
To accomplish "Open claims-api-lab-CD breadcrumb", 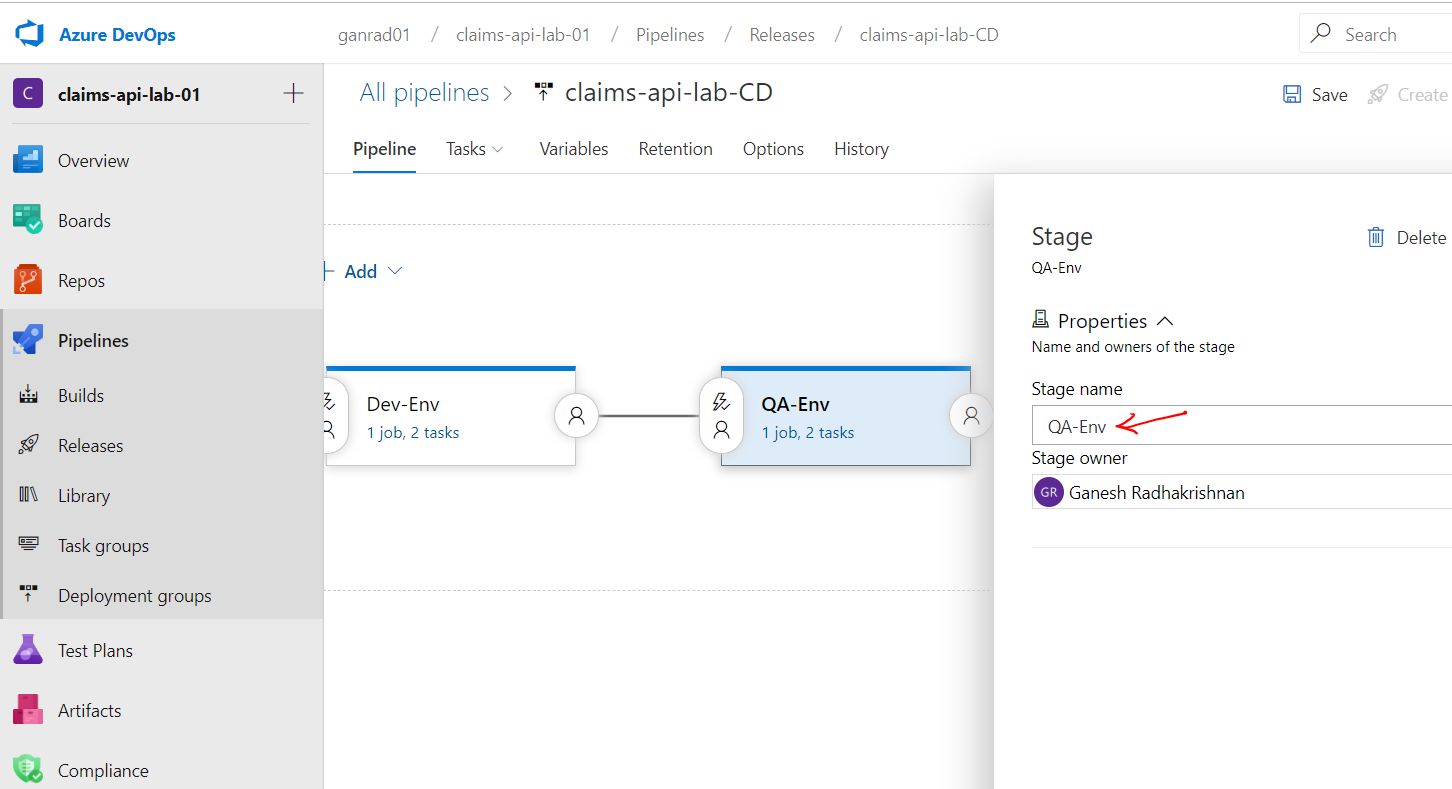I will (x=929, y=35).
